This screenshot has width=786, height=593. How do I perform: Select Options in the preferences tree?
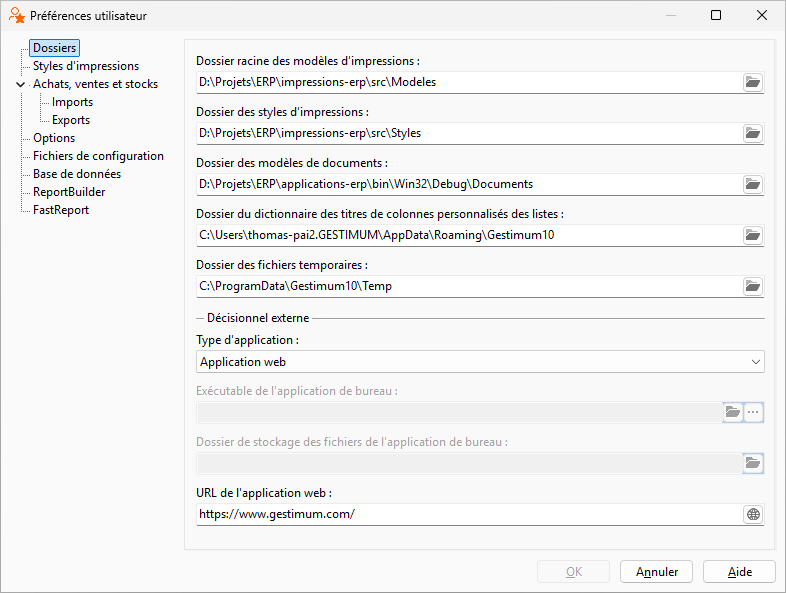54,138
